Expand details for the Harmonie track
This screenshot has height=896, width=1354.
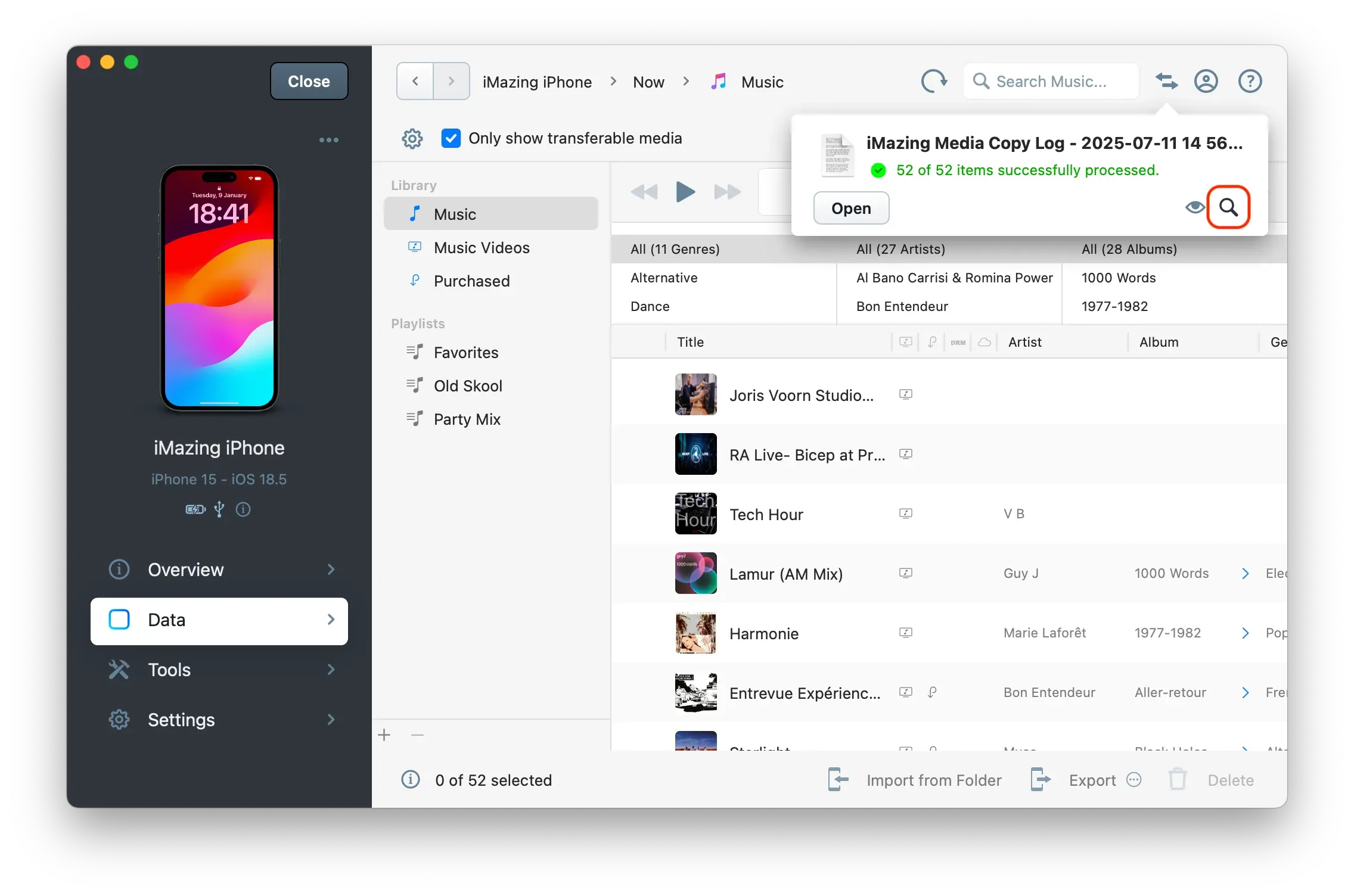[1244, 633]
